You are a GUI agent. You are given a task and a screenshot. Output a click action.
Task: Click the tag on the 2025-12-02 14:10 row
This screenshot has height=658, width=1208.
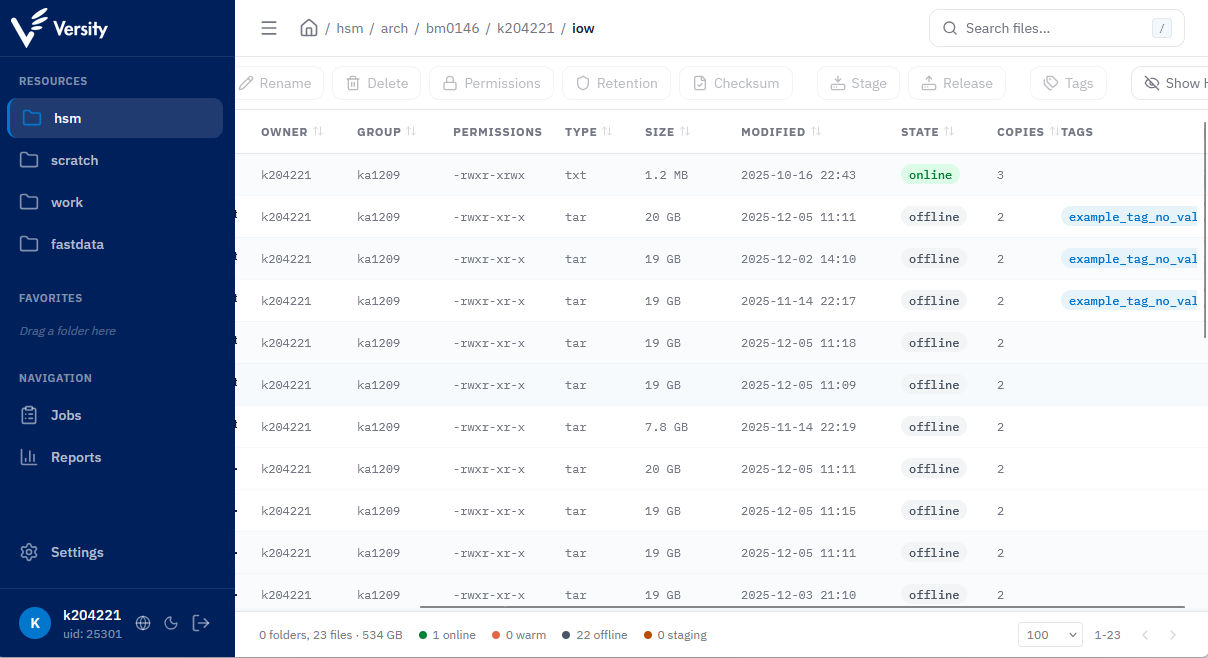tap(1130, 259)
